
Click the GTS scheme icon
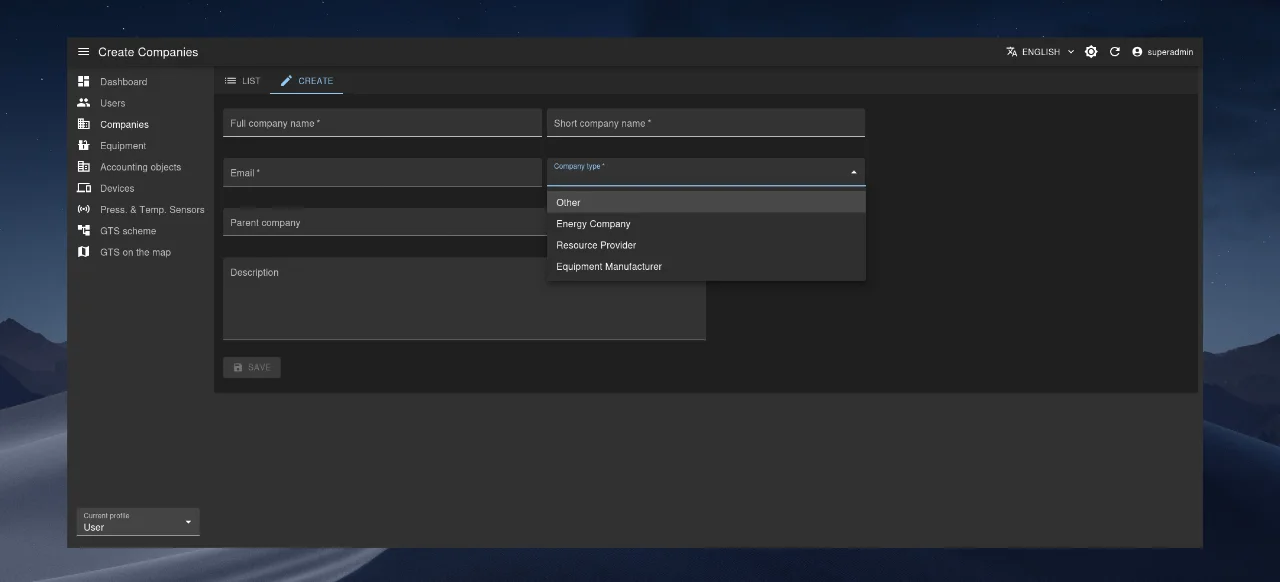click(84, 231)
